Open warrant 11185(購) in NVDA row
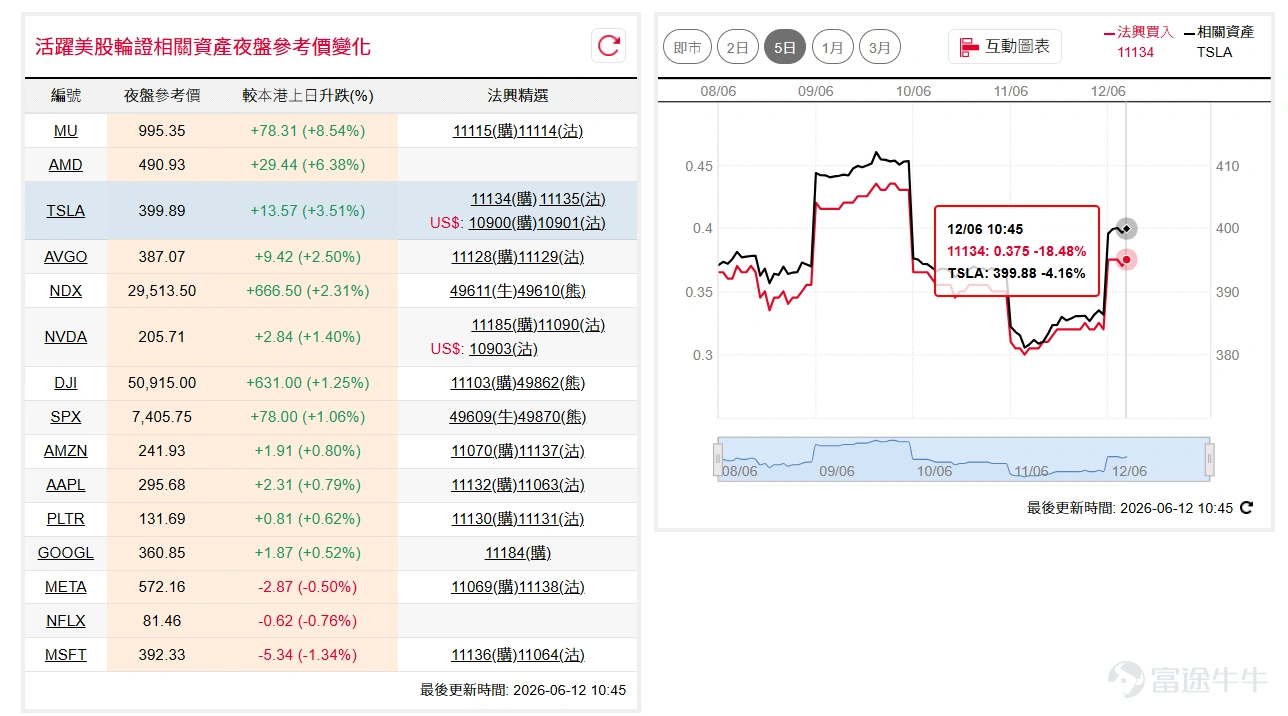The height and width of the screenshot is (716, 1288). click(504, 325)
